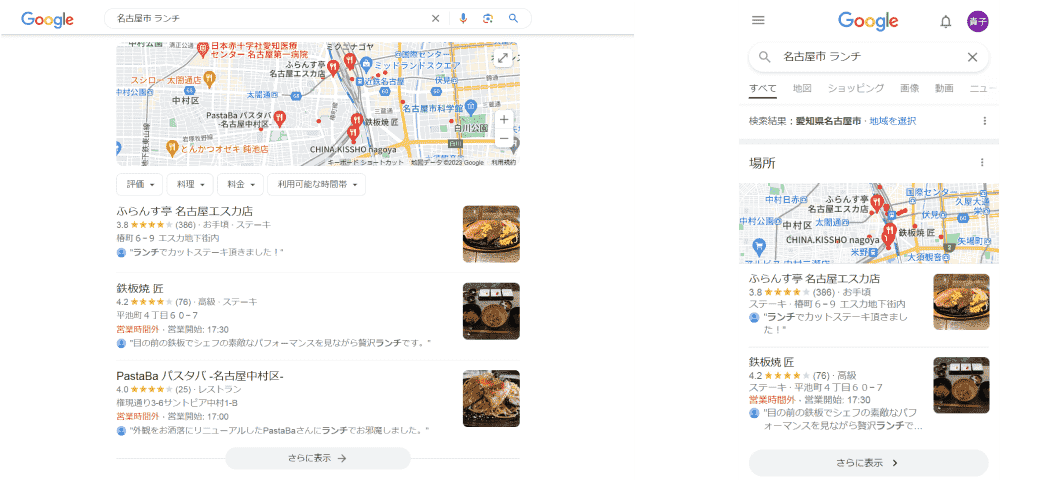Click mobile Google logo
Viewport: 1050px width, 480px height.
coord(868,21)
